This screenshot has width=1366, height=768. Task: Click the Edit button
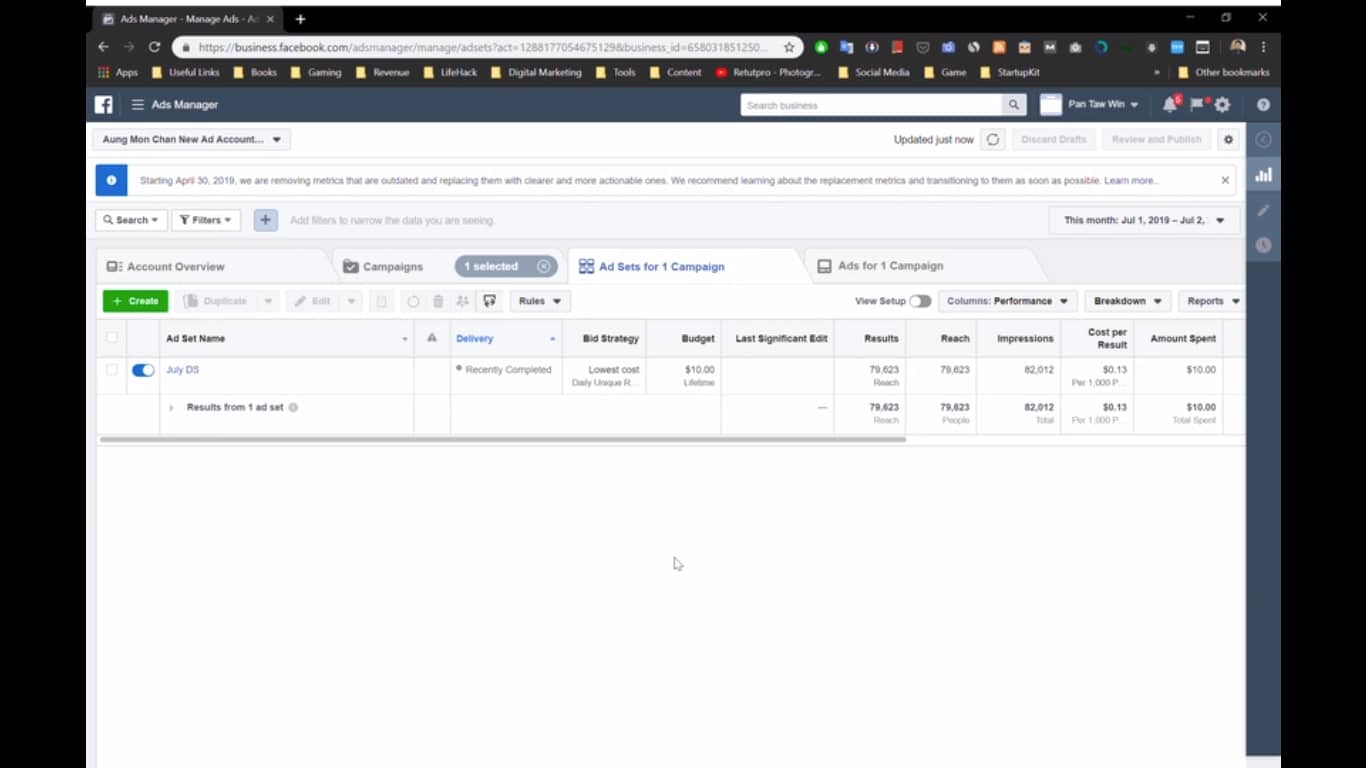(x=313, y=301)
